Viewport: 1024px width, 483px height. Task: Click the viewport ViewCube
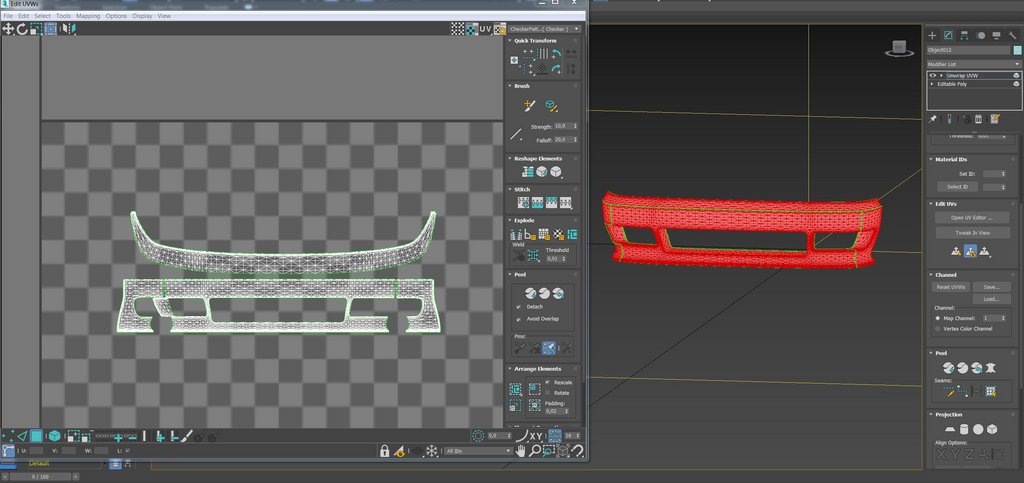(899, 48)
